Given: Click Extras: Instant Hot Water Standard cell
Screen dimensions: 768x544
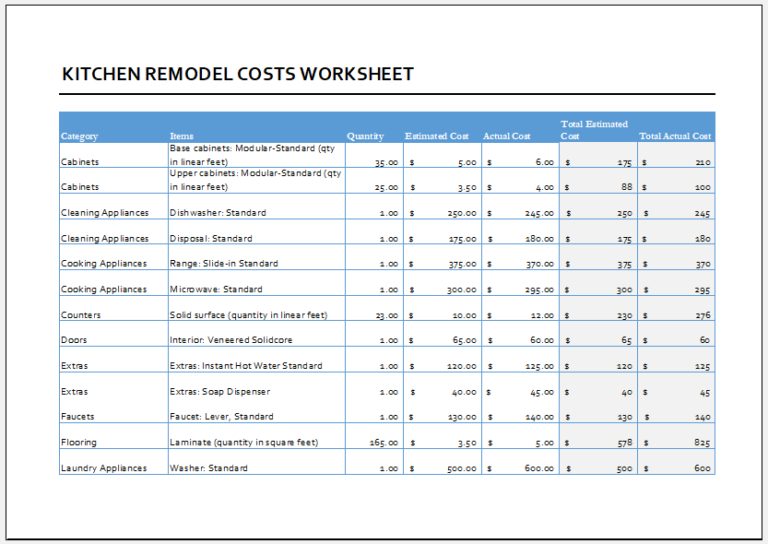Looking at the screenshot, I should pos(257,360).
